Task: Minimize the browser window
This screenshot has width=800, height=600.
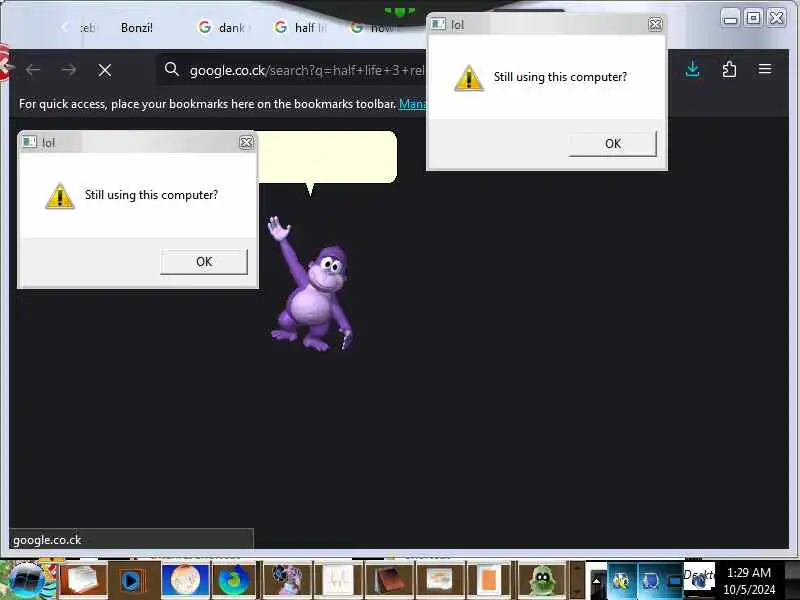Action: coord(730,18)
